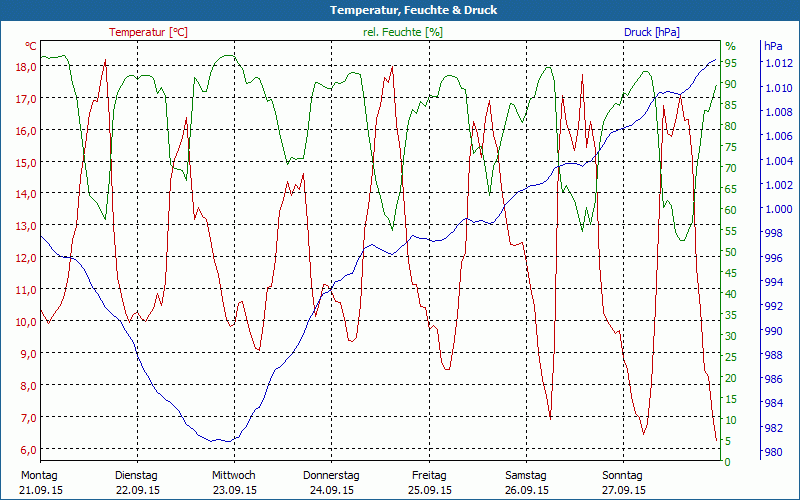
Task: Click the '13,0' temperature axis value
Action: [x=26, y=226]
